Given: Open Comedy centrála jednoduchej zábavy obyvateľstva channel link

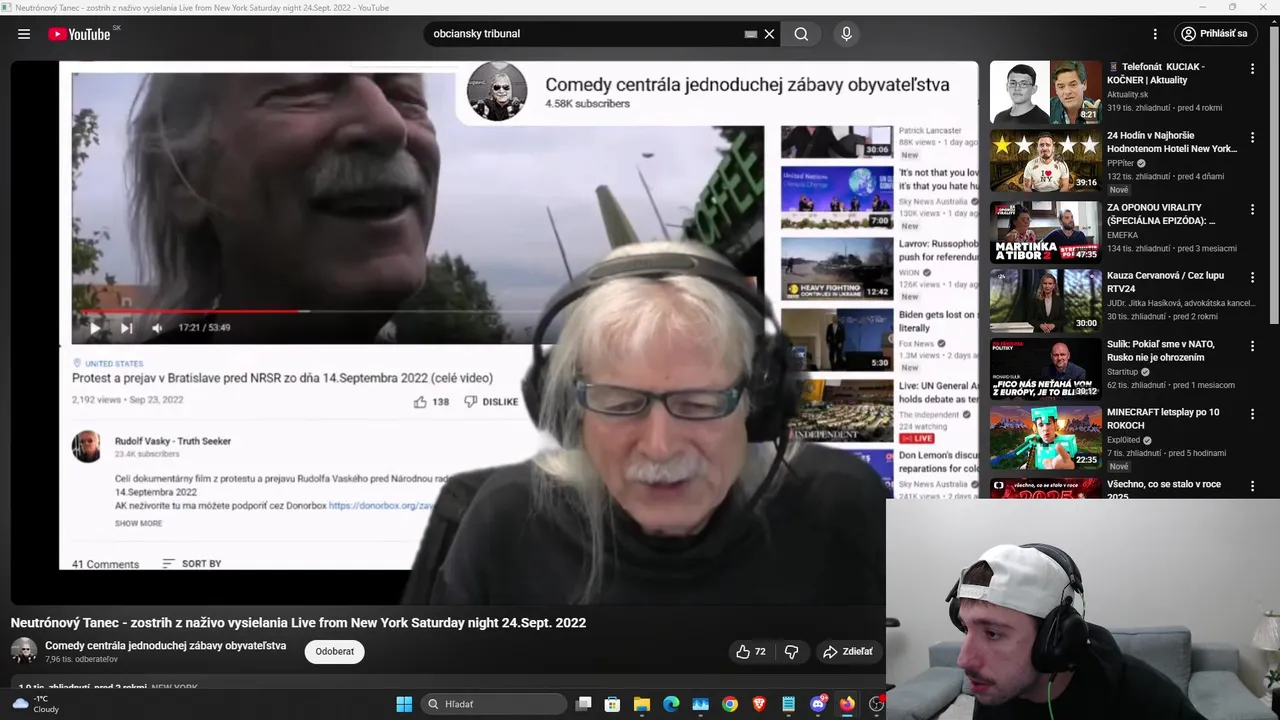Looking at the screenshot, I should coord(165,645).
